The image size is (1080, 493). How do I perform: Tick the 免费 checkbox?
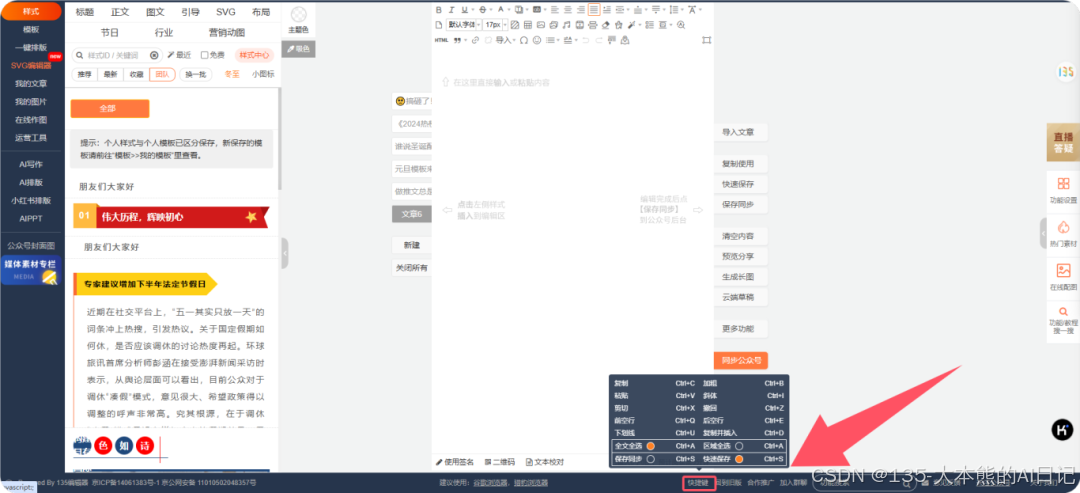coord(205,55)
